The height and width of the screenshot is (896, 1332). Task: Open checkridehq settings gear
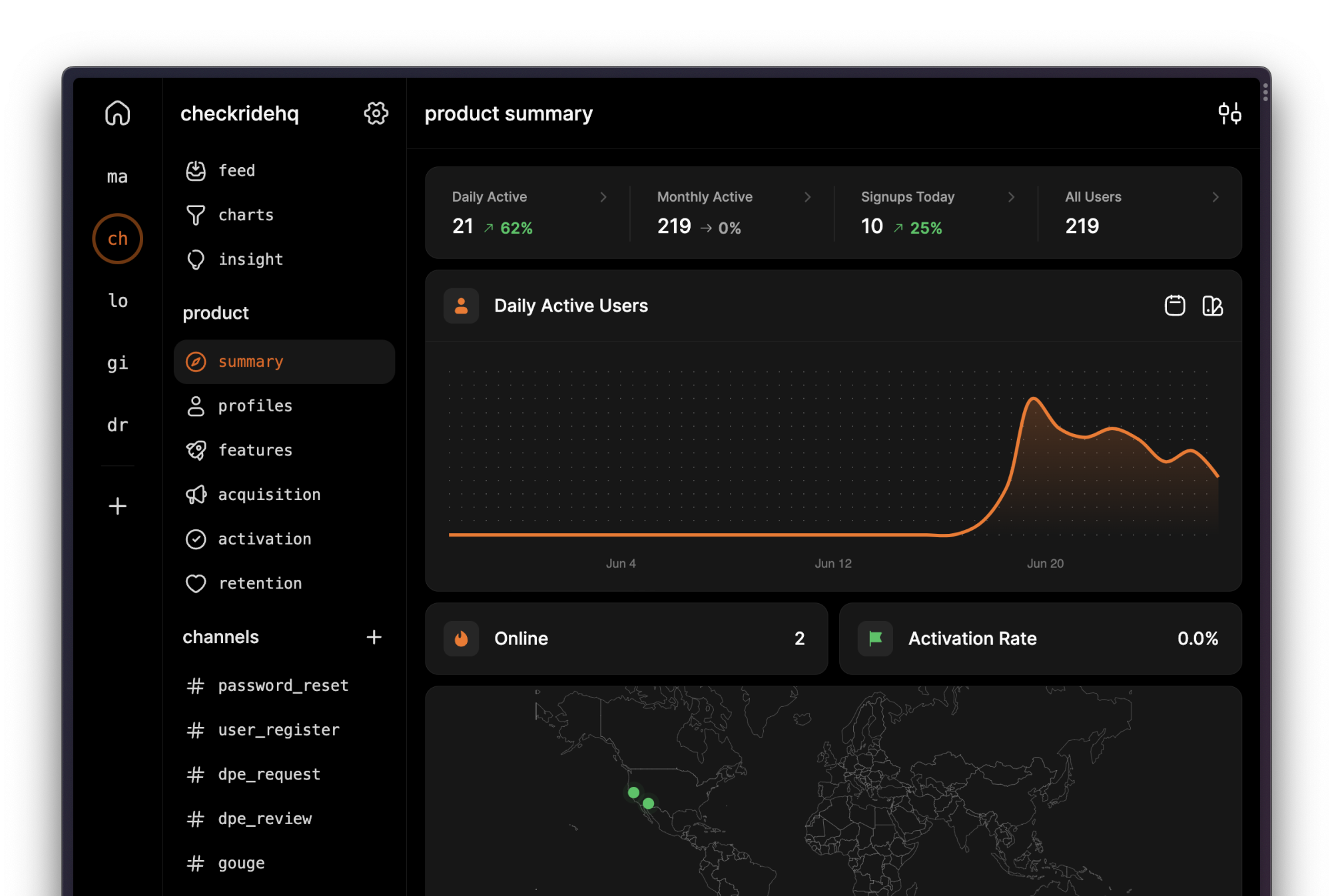tap(377, 113)
